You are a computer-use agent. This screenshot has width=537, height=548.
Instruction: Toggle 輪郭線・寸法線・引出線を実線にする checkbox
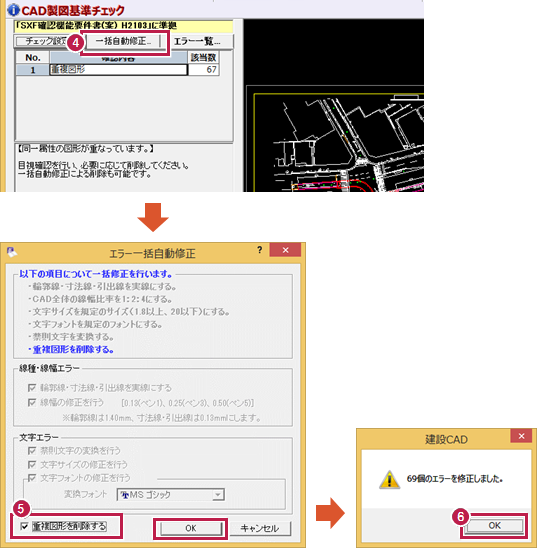(32, 388)
